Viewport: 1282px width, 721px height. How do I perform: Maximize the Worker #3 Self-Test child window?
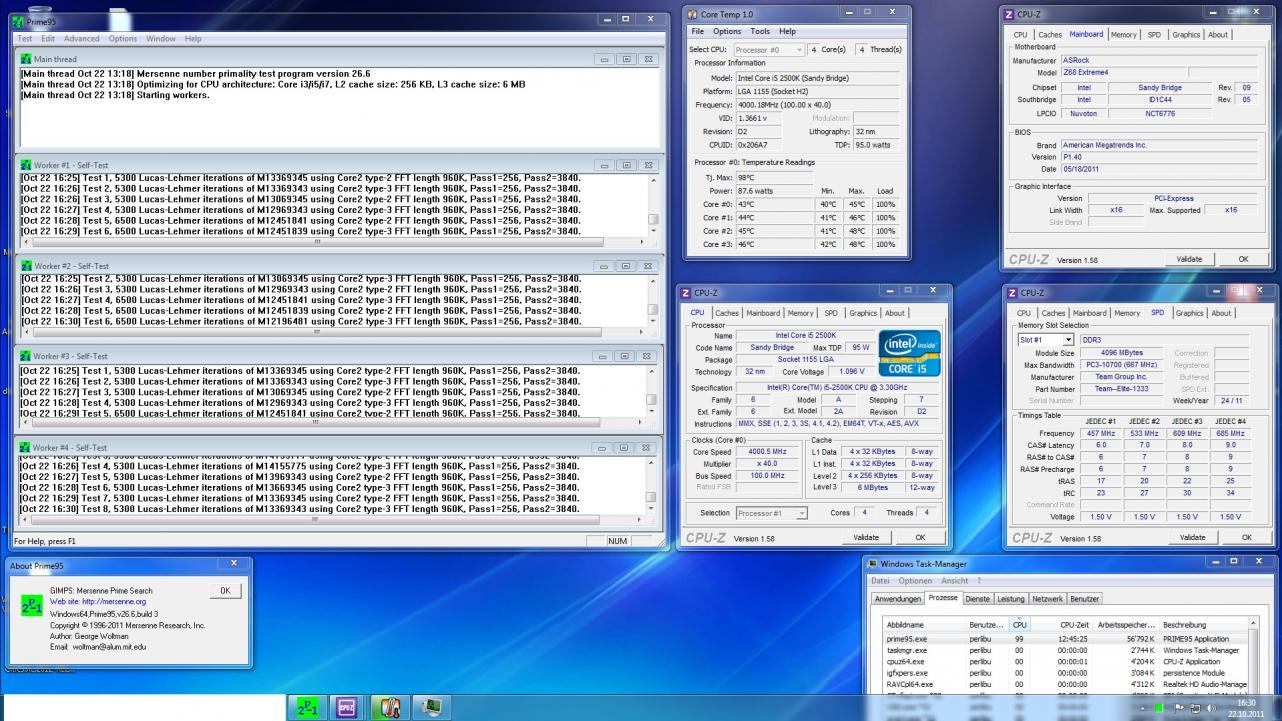[x=625, y=356]
